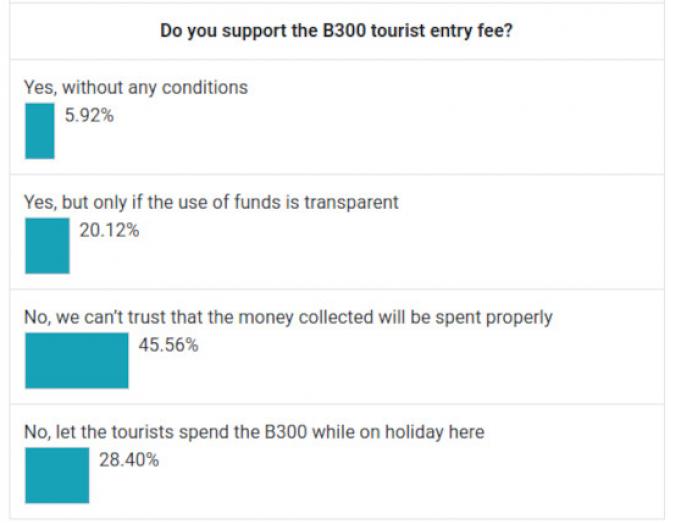Click the 20.12% percentage label
680x523 pixels.
click(109, 230)
